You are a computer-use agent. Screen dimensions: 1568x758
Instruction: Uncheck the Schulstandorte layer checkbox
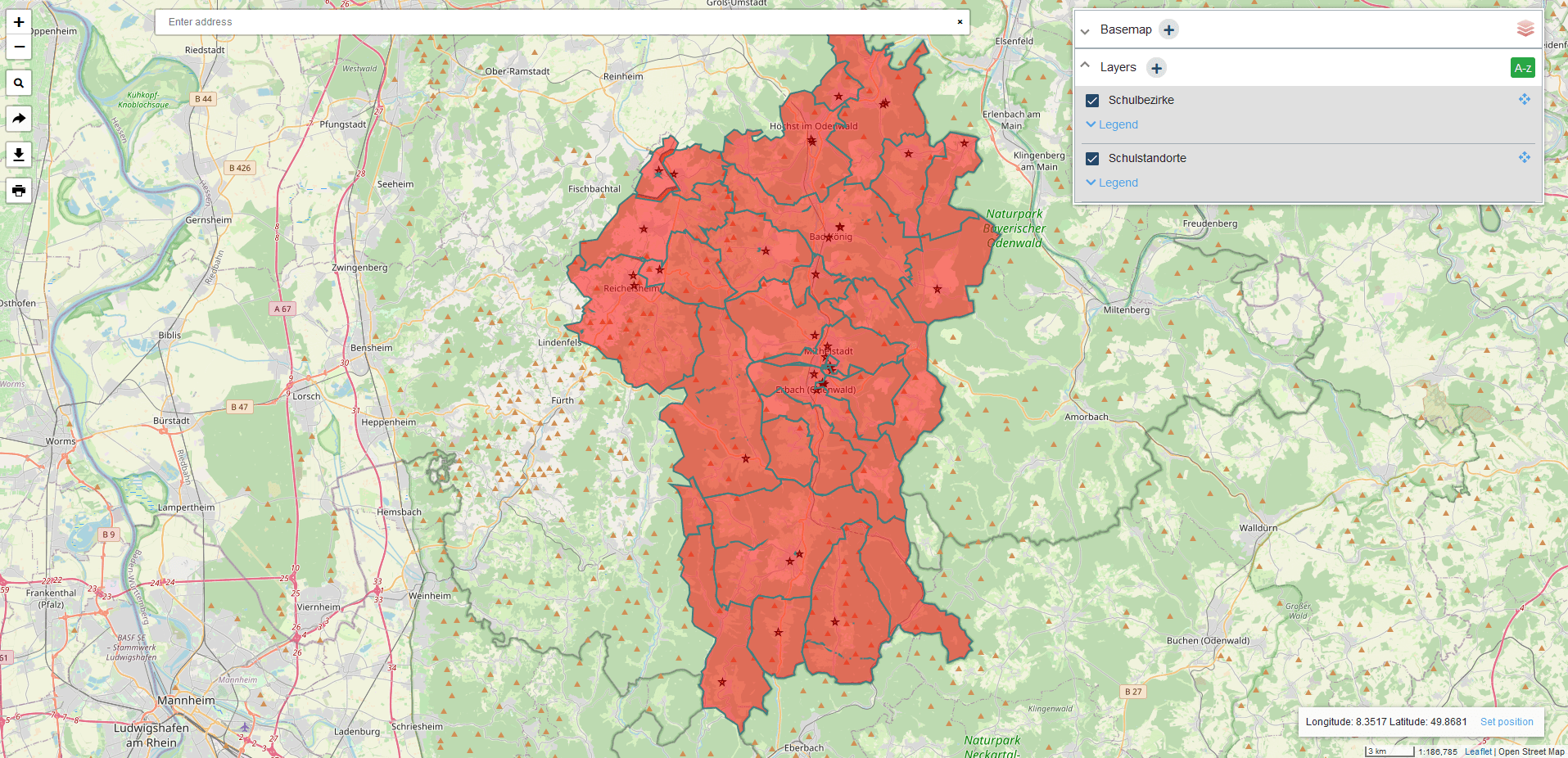pyautogui.click(x=1092, y=159)
